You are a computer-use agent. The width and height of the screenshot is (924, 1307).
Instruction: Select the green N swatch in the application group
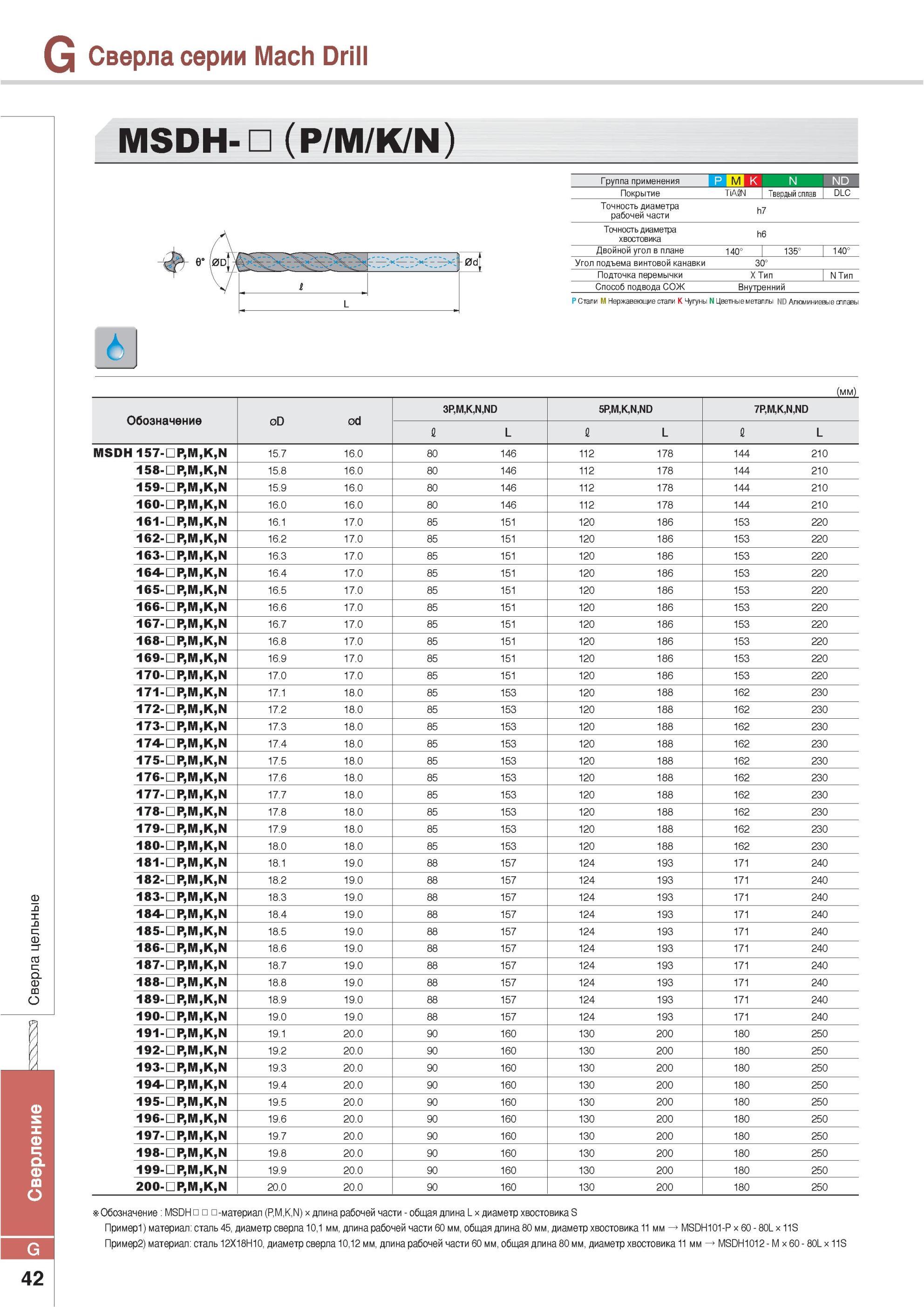tap(793, 180)
